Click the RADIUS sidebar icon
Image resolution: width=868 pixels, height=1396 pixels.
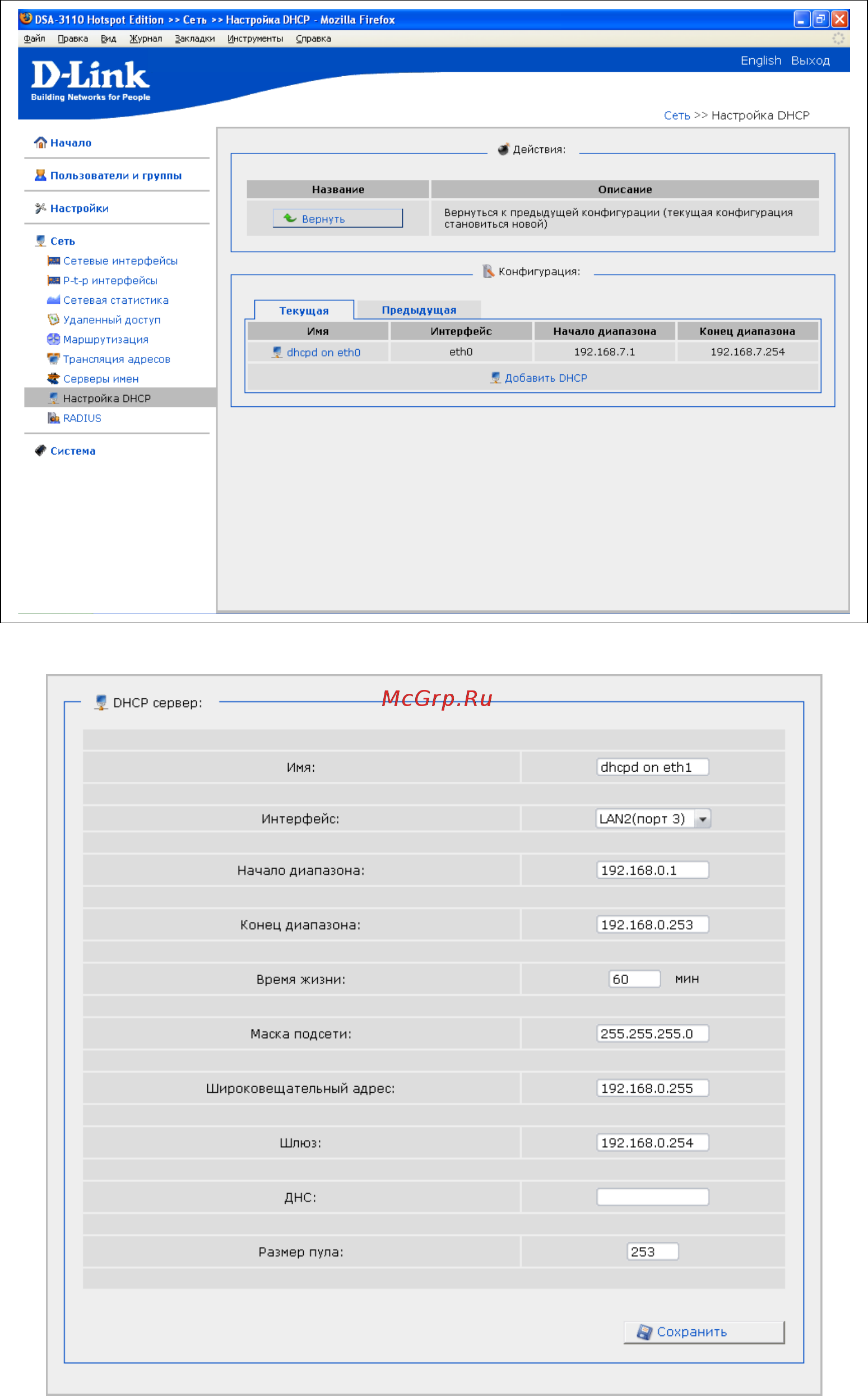coord(53,418)
